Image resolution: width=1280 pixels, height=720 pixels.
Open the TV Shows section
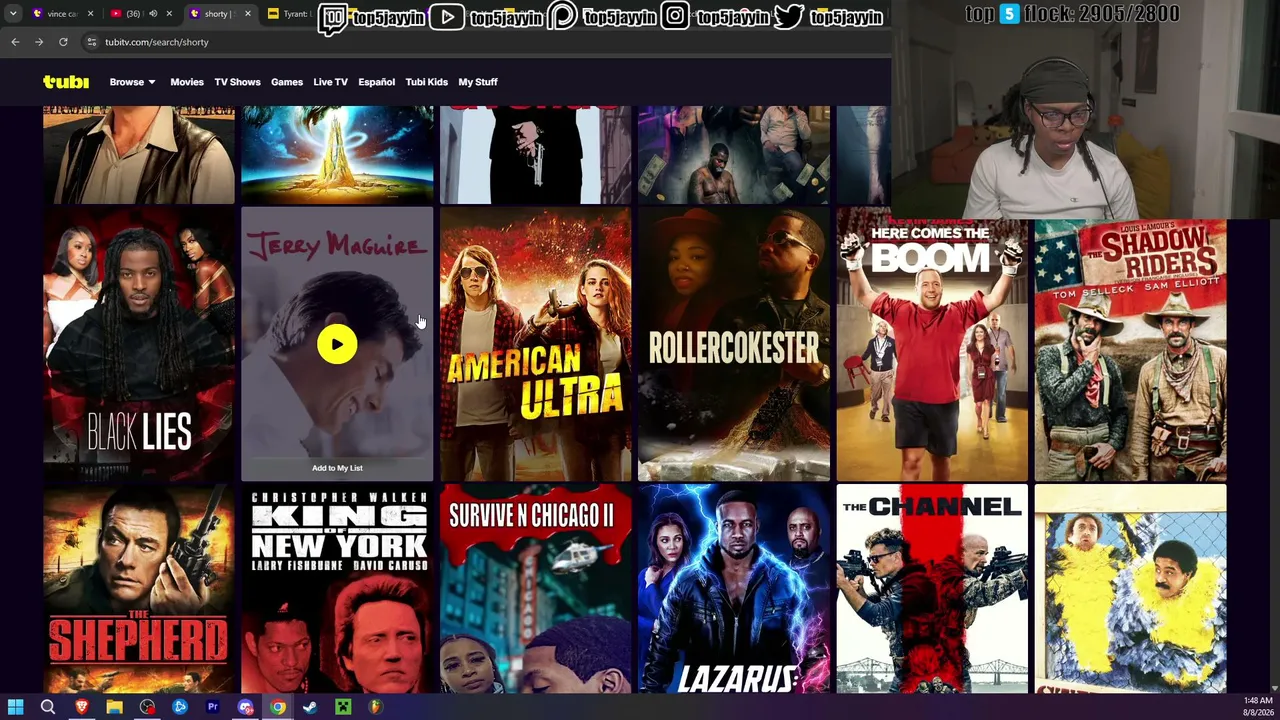click(237, 82)
